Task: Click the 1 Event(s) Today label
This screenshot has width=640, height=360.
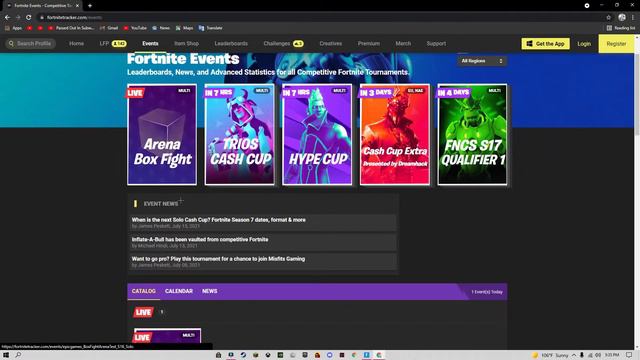Action: click(x=487, y=292)
